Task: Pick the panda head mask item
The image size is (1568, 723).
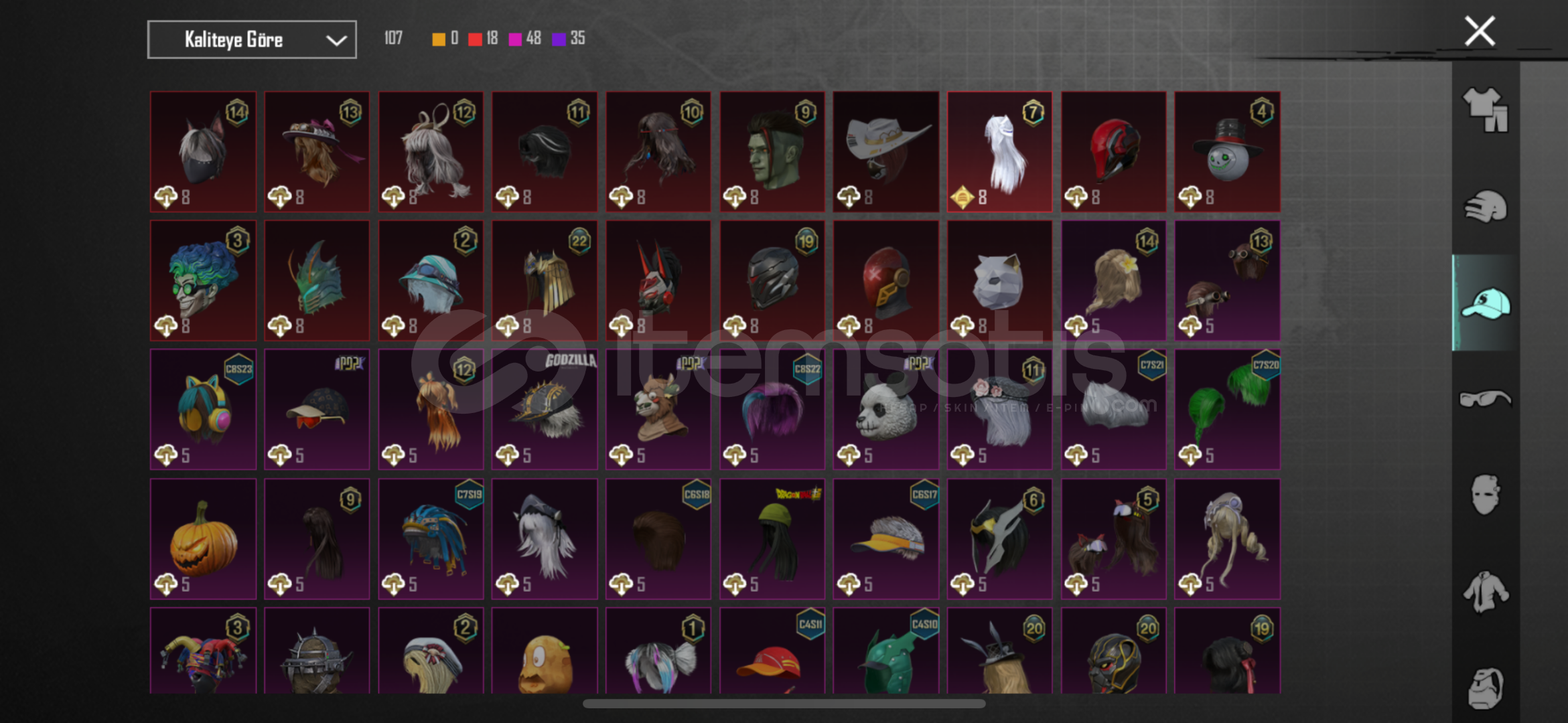Action: click(885, 410)
